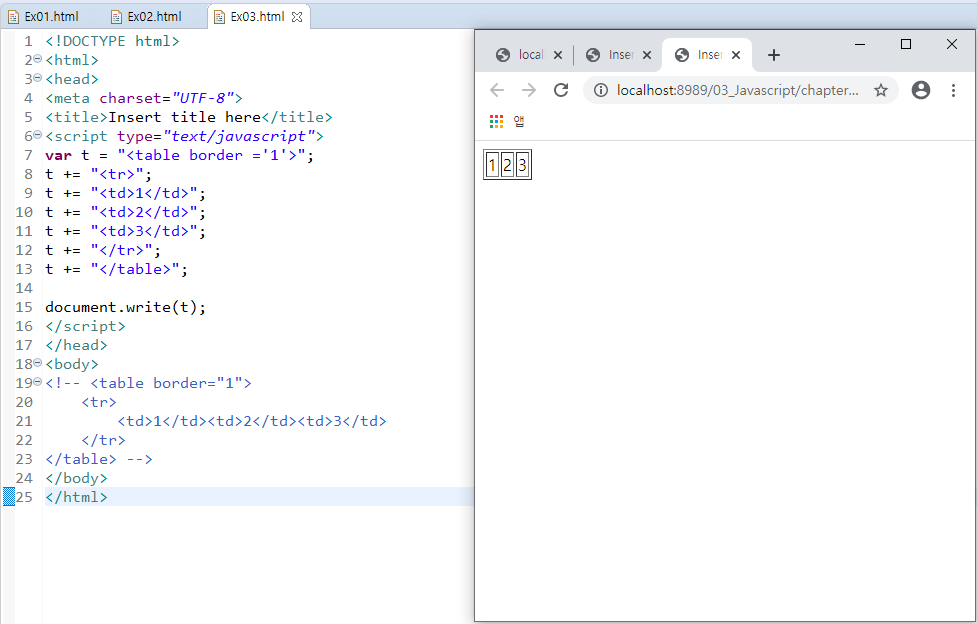
Task: Open a new browser tab with plus
Action: point(774,55)
